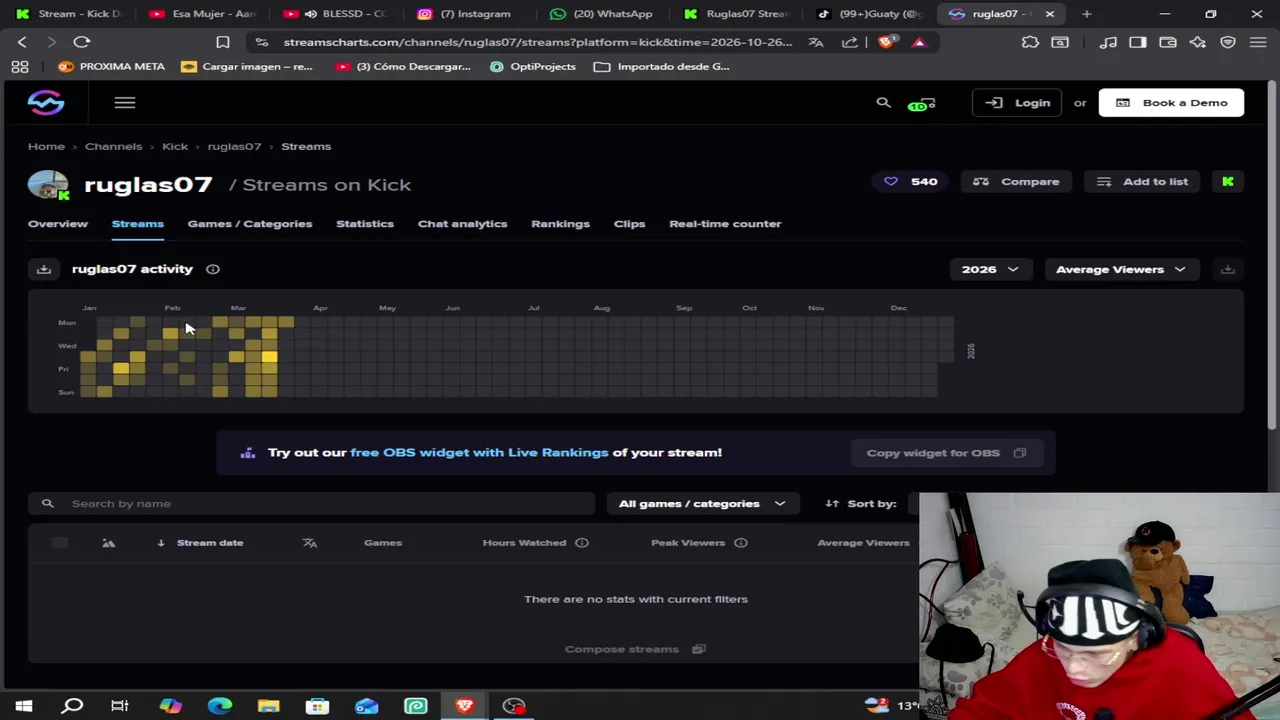Screen dimensions: 1280x720
Task: Open the Average Viewers metric dropdown
Action: 1121,269
